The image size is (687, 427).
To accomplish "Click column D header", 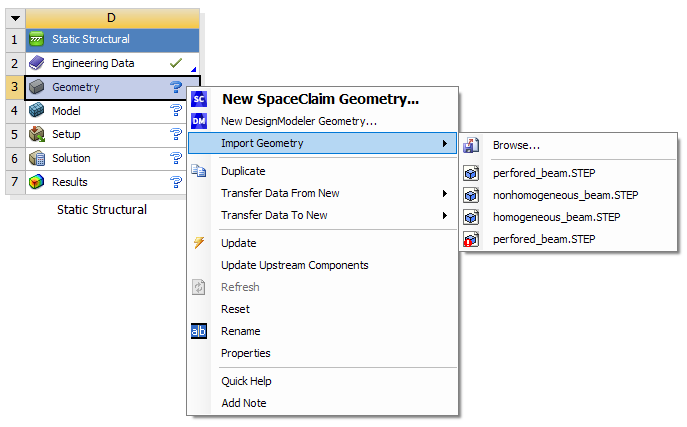I will pyautogui.click(x=112, y=18).
